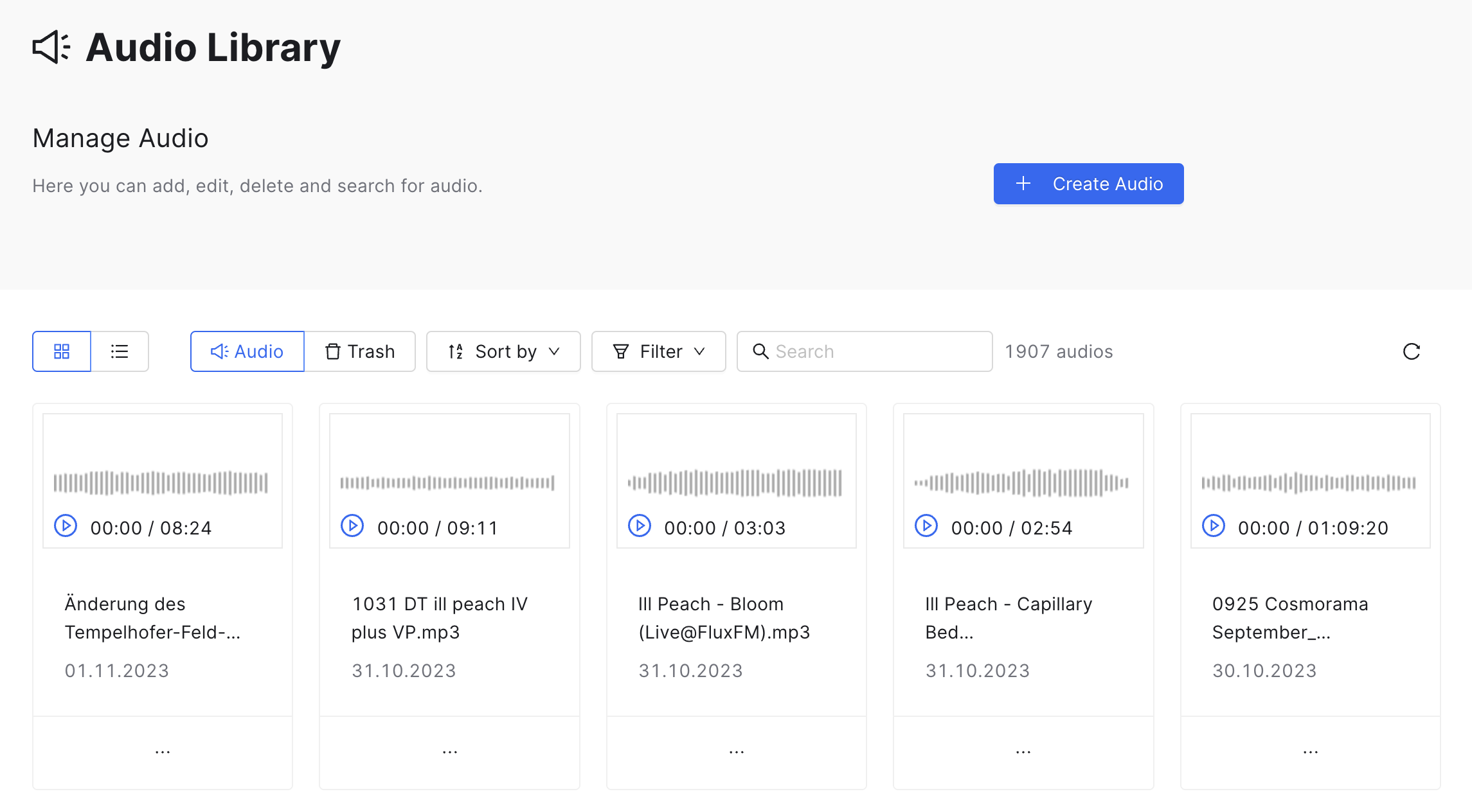Open more options for Ill Peach - Capillary Bed
This screenshot has height=812, width=1472.
(1023, 752)
